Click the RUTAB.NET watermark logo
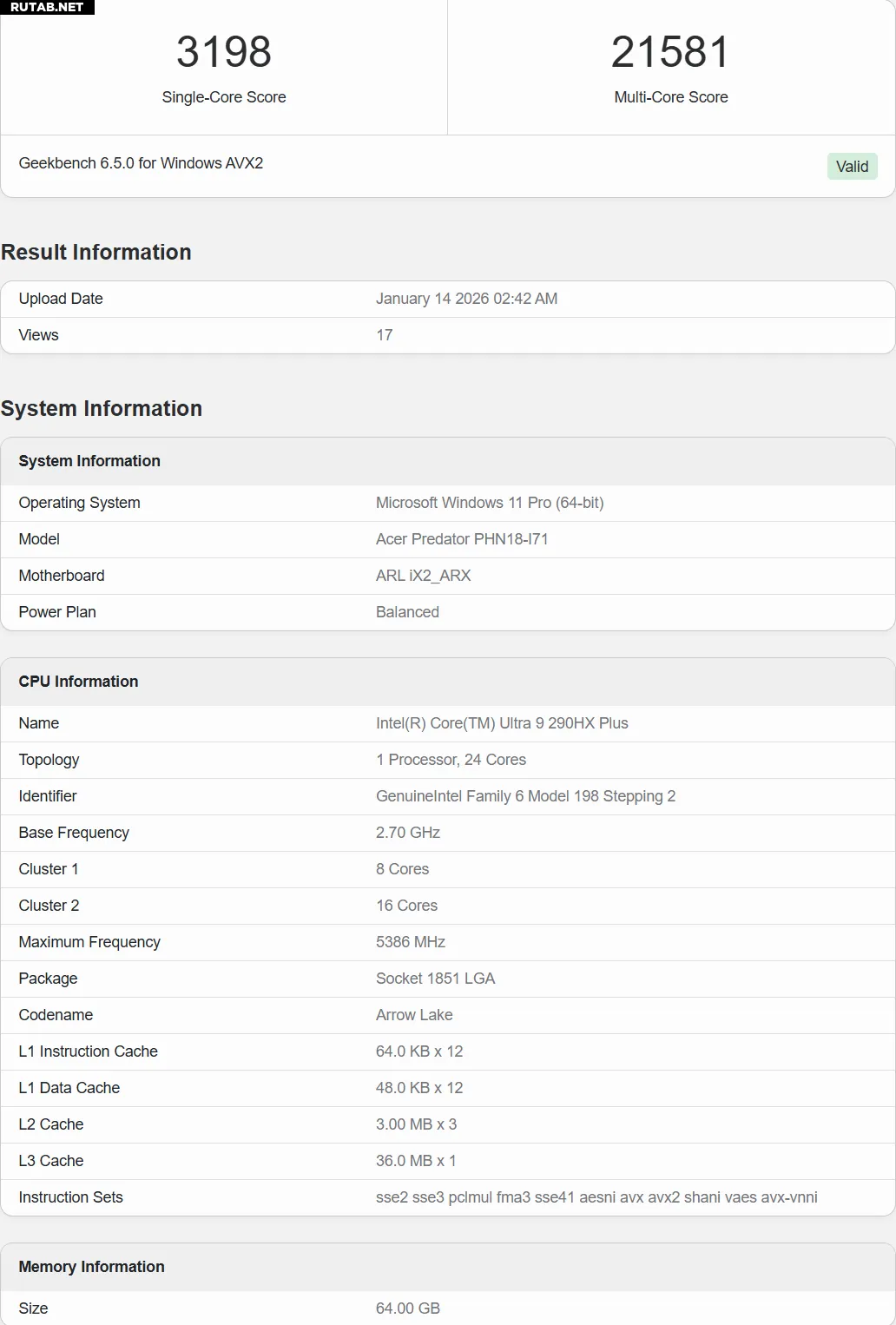This screenshot has width=896, height=1325. [47, 7]
